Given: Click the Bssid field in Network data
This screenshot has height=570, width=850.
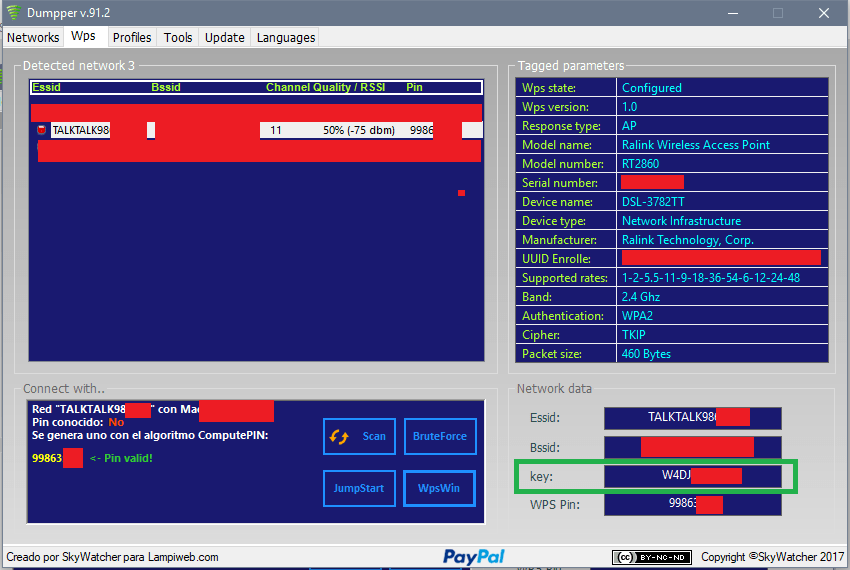Looking at the screenshot, I should pyautogui.click(x=693, y=447).
